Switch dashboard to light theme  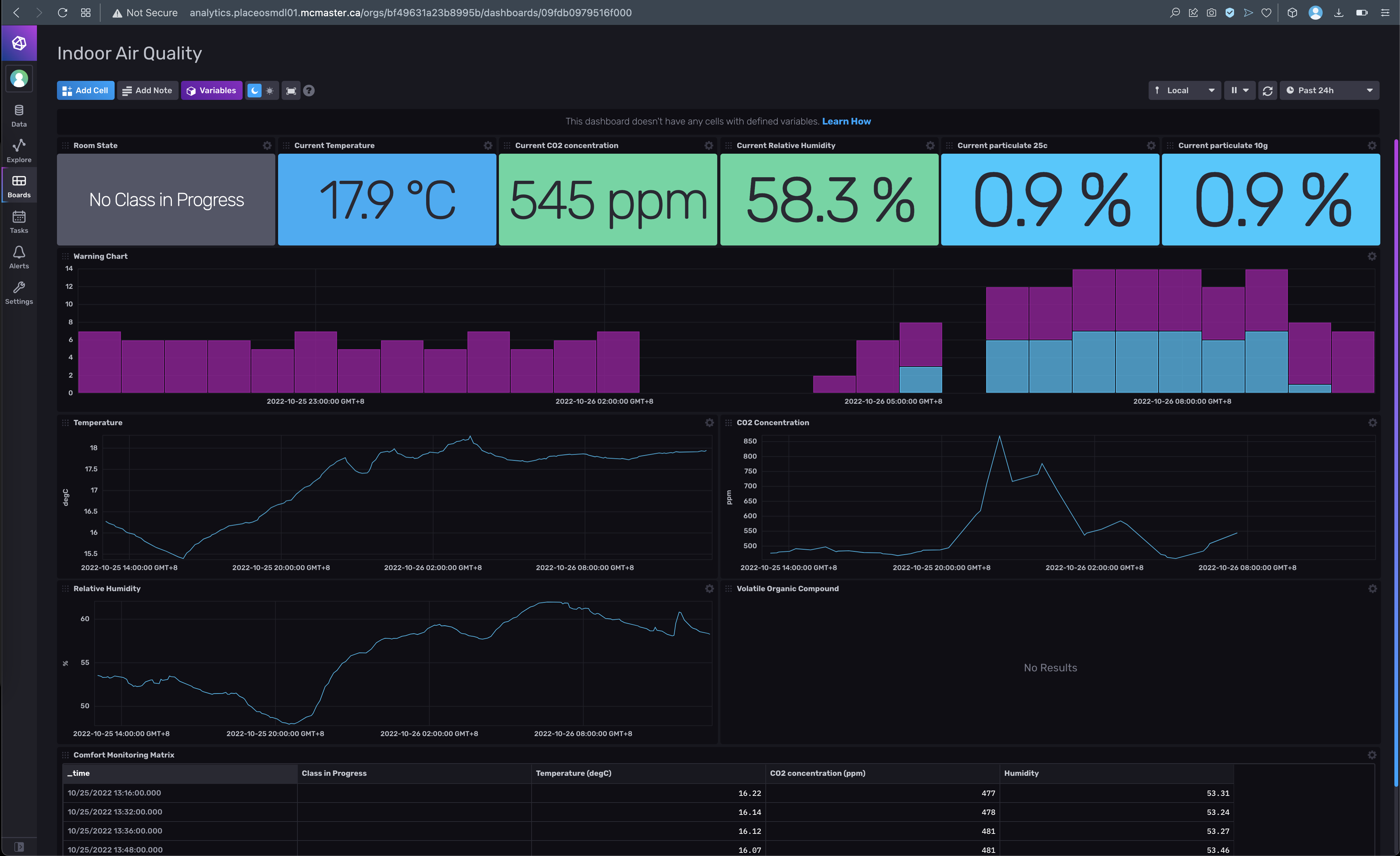click(x=270, y=90)
